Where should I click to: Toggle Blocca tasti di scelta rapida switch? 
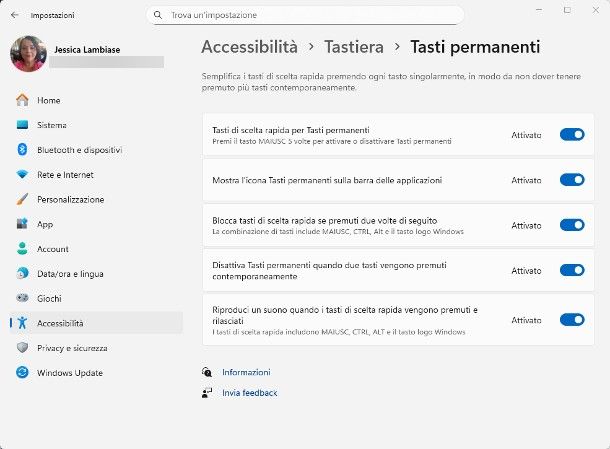(x=572, y=225)
